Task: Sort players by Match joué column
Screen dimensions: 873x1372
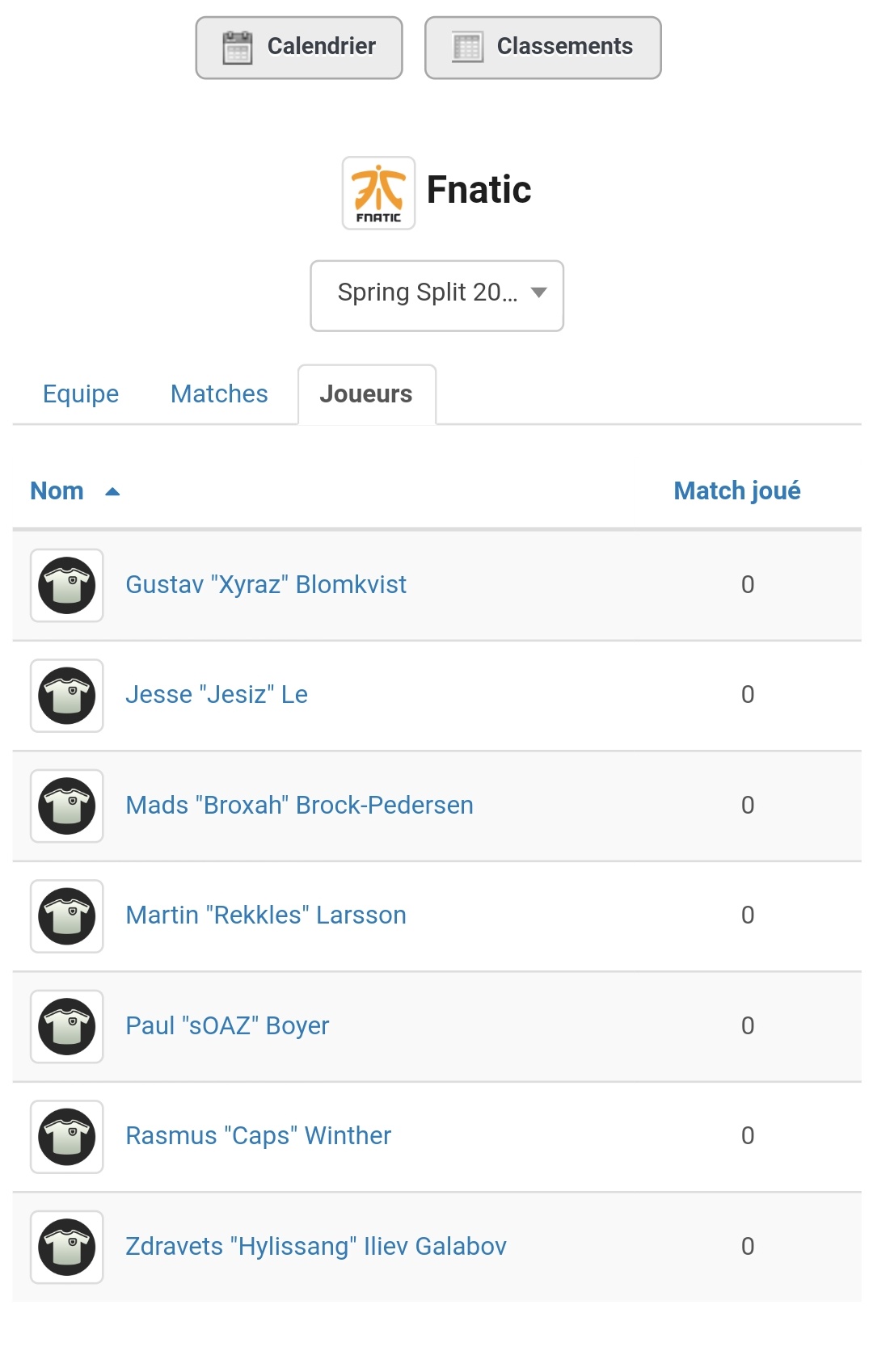Action: [x=737, y=490]
